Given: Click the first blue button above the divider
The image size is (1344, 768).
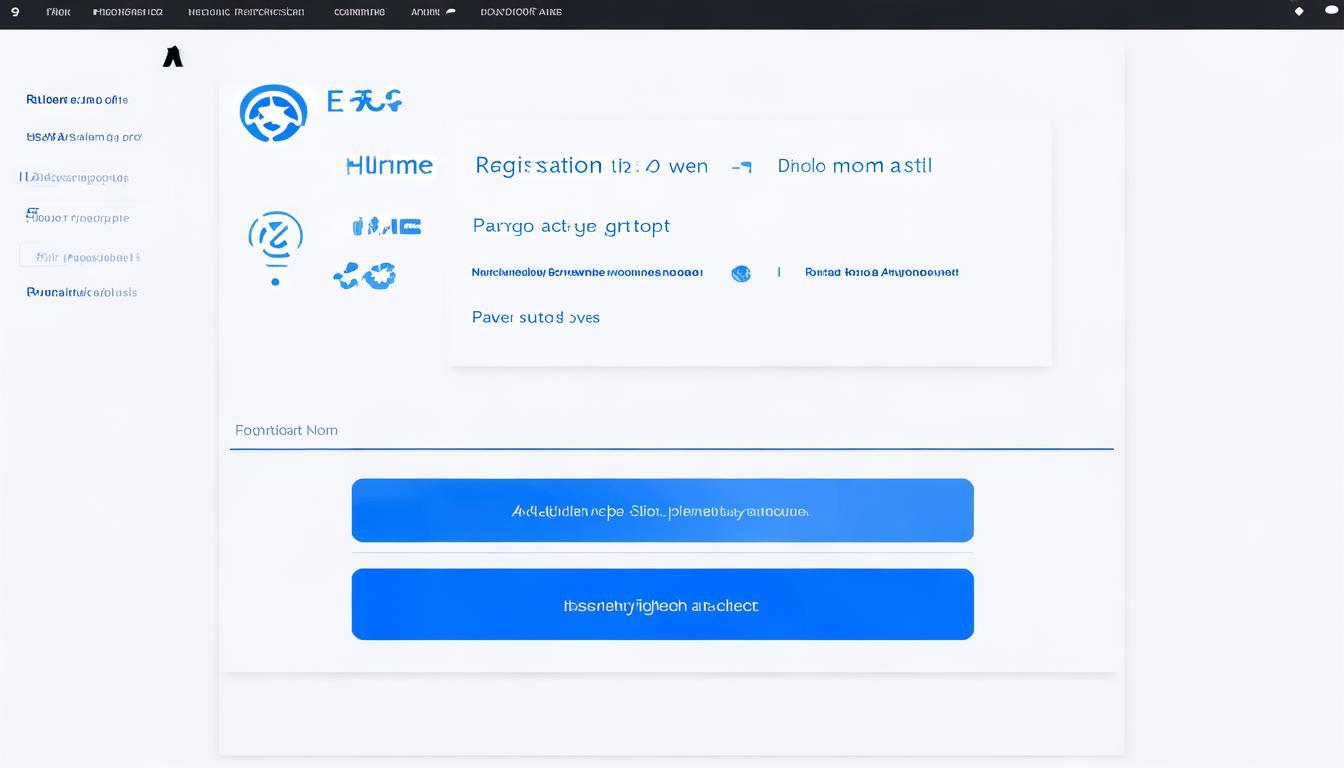Looking at the screenshot, I should tap(662, 511).
